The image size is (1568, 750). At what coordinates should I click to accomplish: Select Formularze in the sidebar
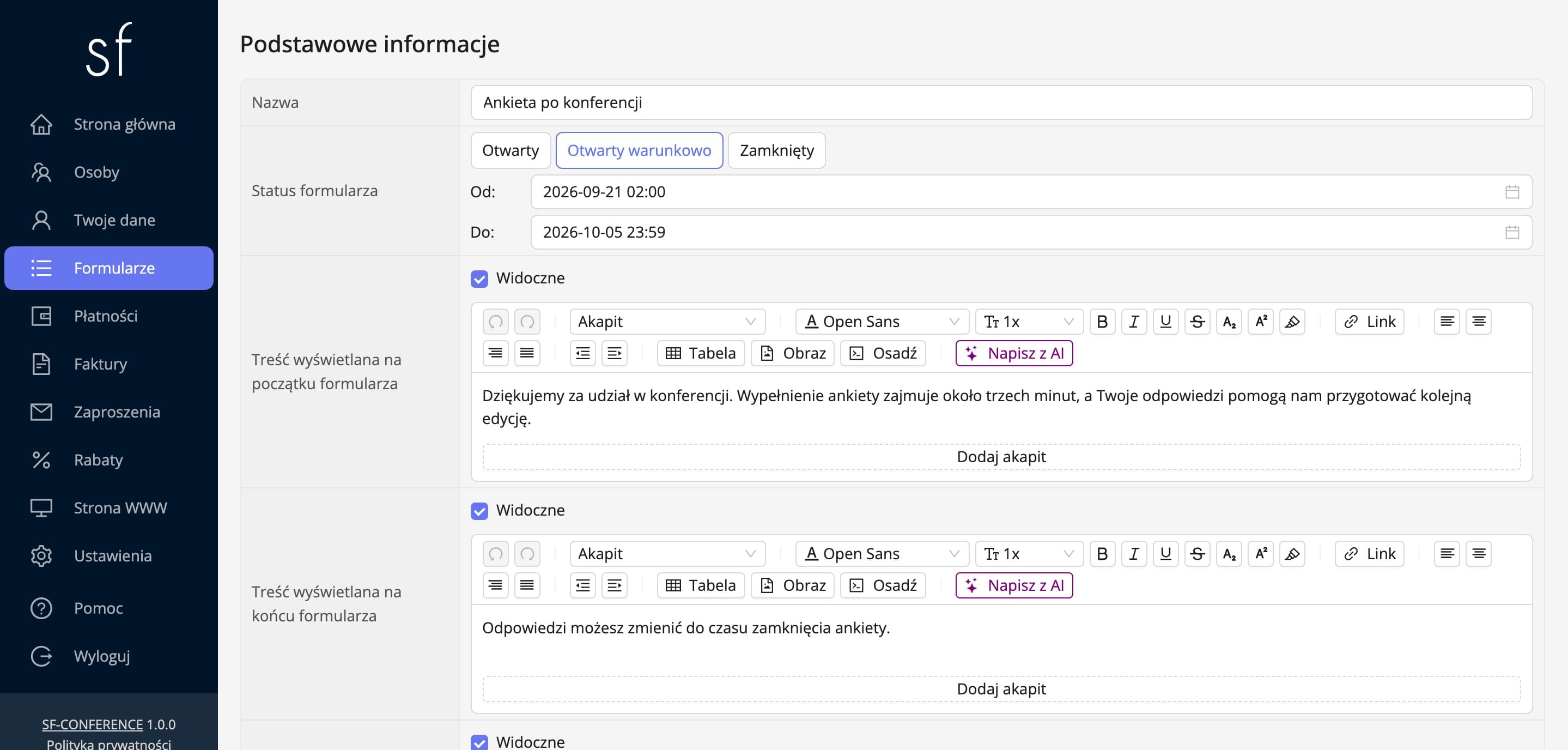[x=109, y=268]
